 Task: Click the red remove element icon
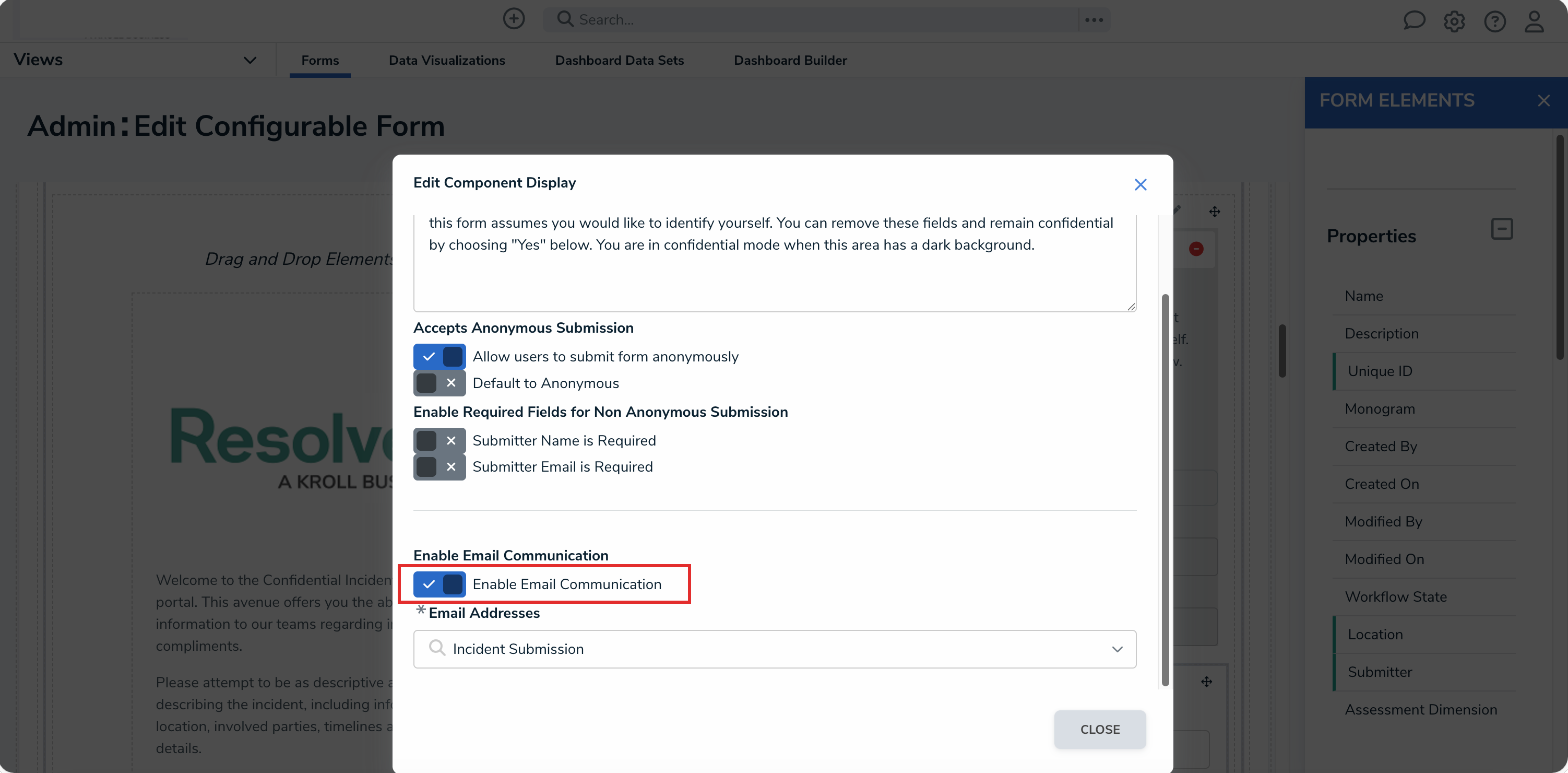1196,248
